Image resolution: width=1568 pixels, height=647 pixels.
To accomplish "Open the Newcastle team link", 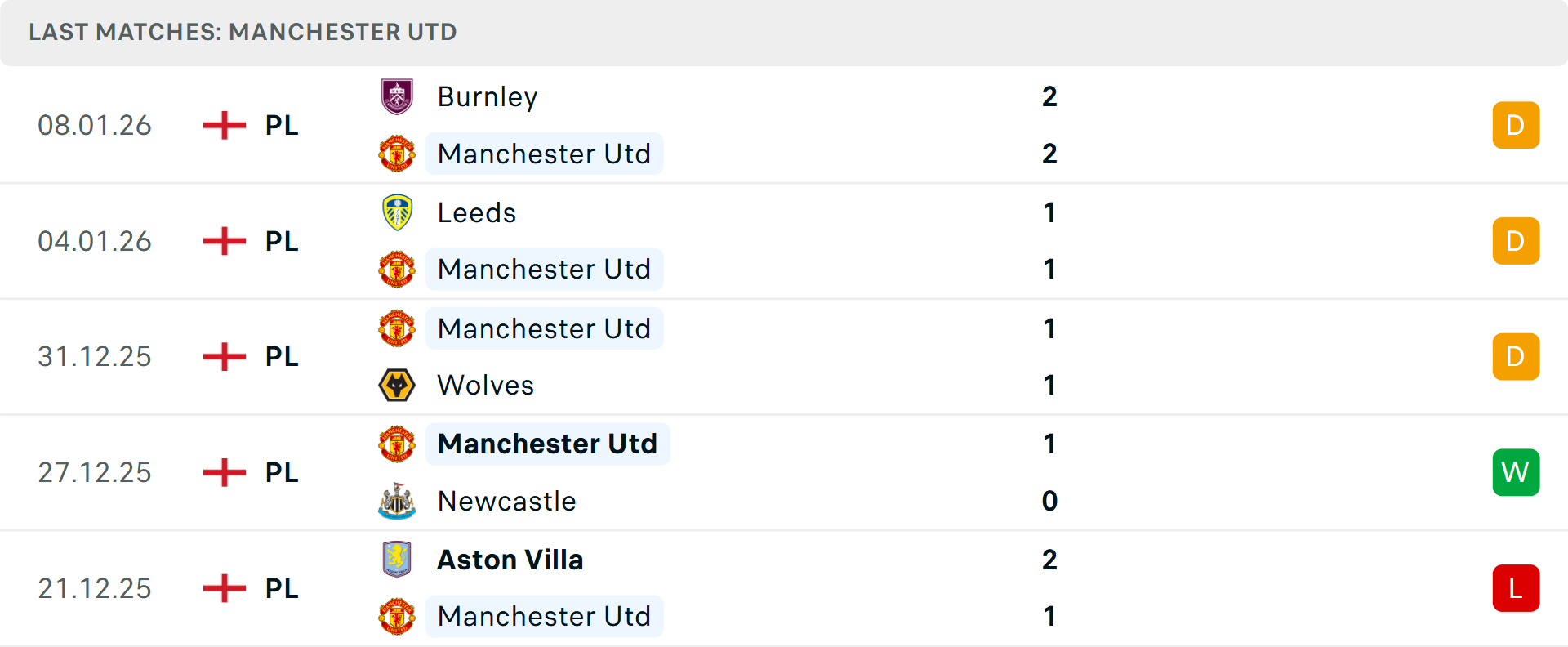I will [506, 501].
